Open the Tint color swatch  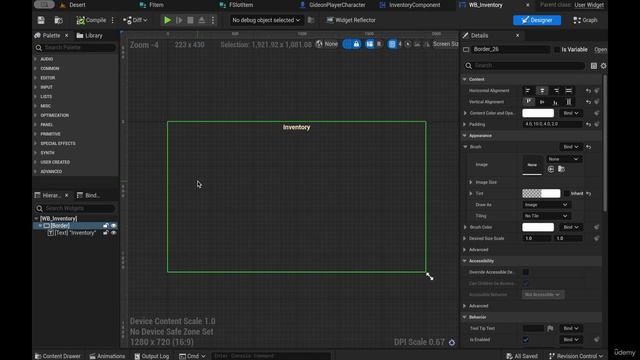coord(541,193)
